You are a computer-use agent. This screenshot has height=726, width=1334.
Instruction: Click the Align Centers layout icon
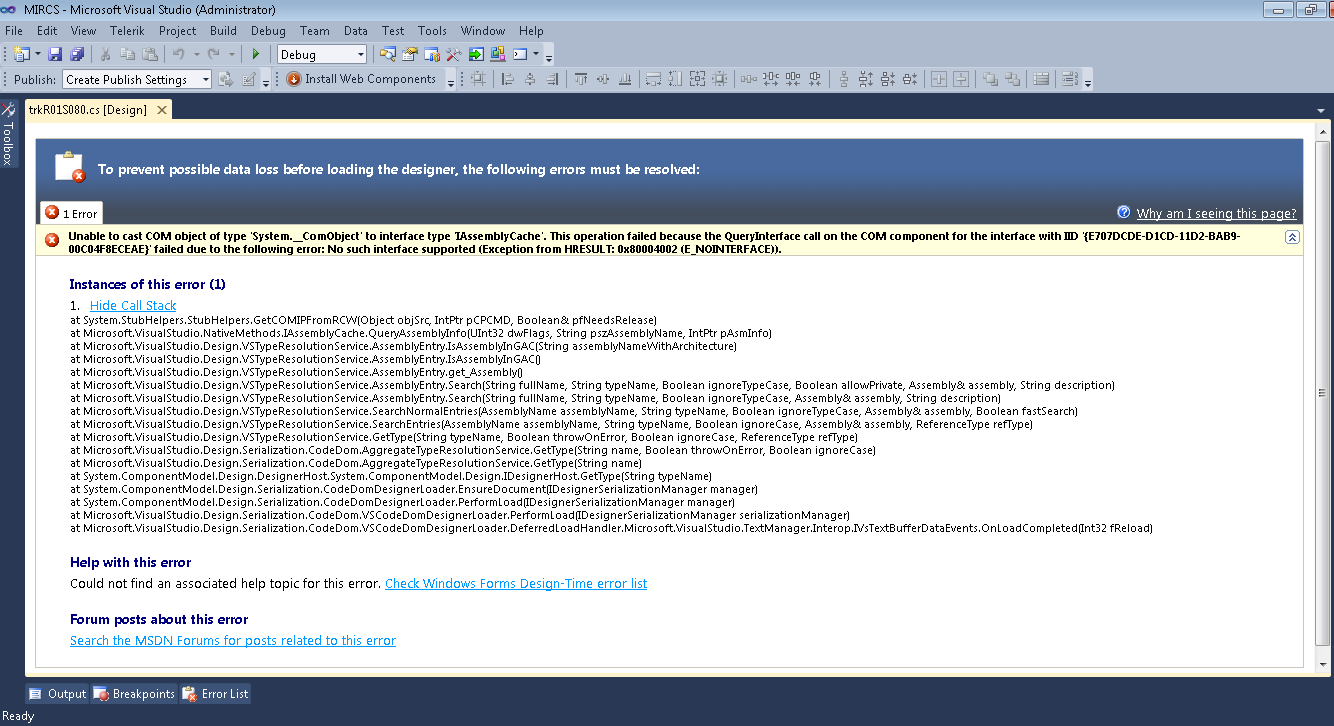tap(529, 79)
